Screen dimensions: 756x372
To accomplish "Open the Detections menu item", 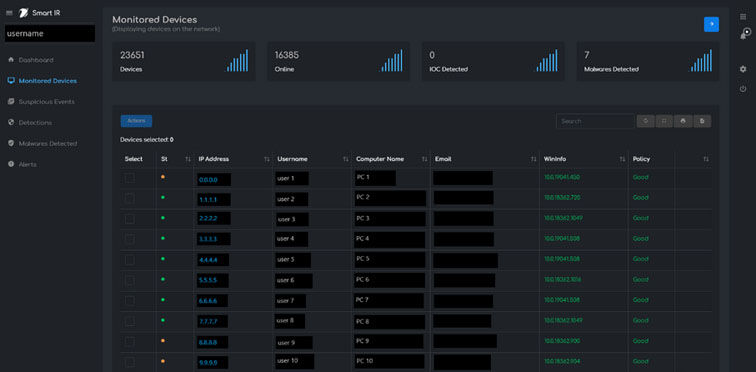I will (35, 123).
